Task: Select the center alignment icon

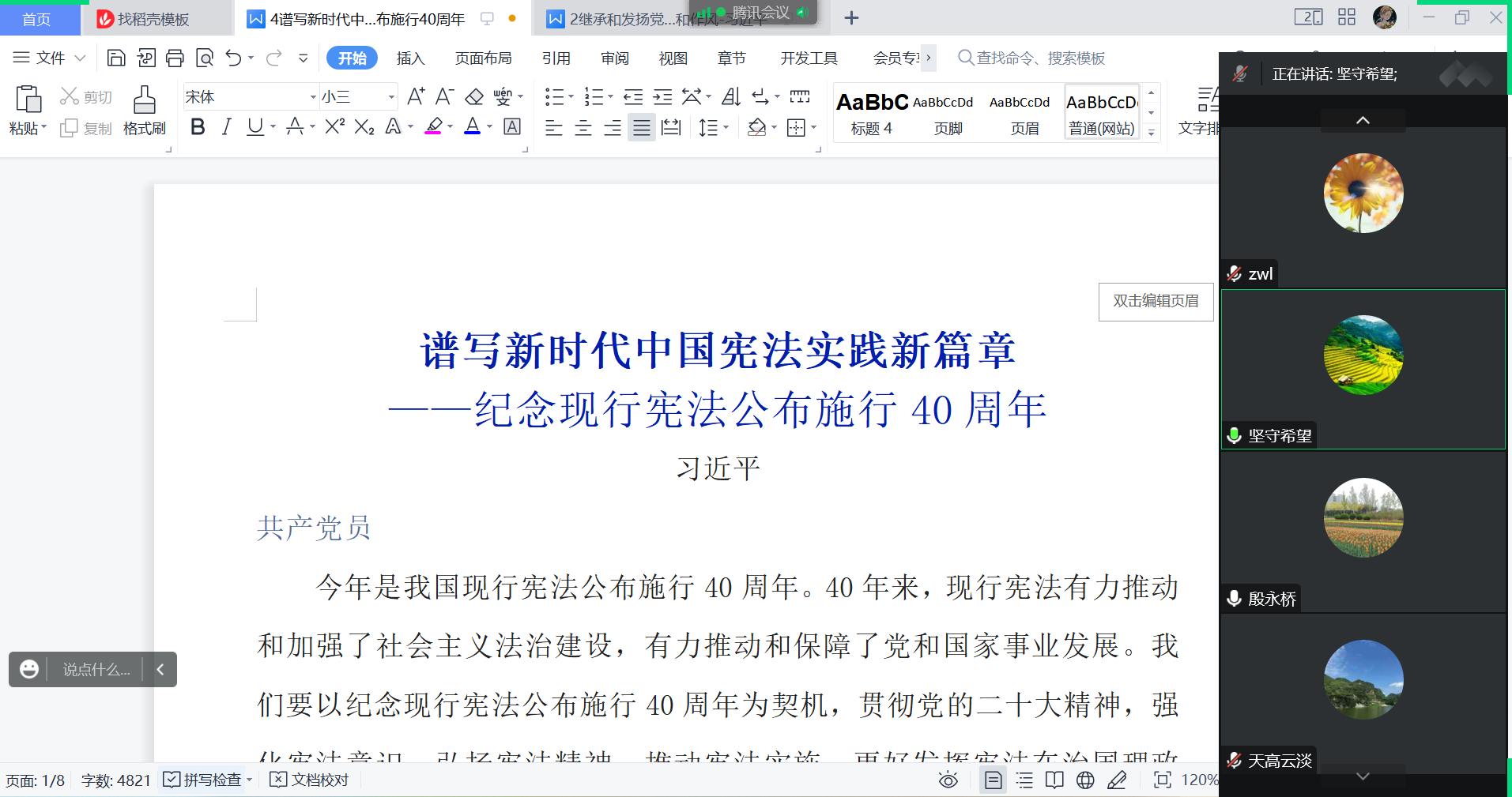Action: (x=583, y=127)
